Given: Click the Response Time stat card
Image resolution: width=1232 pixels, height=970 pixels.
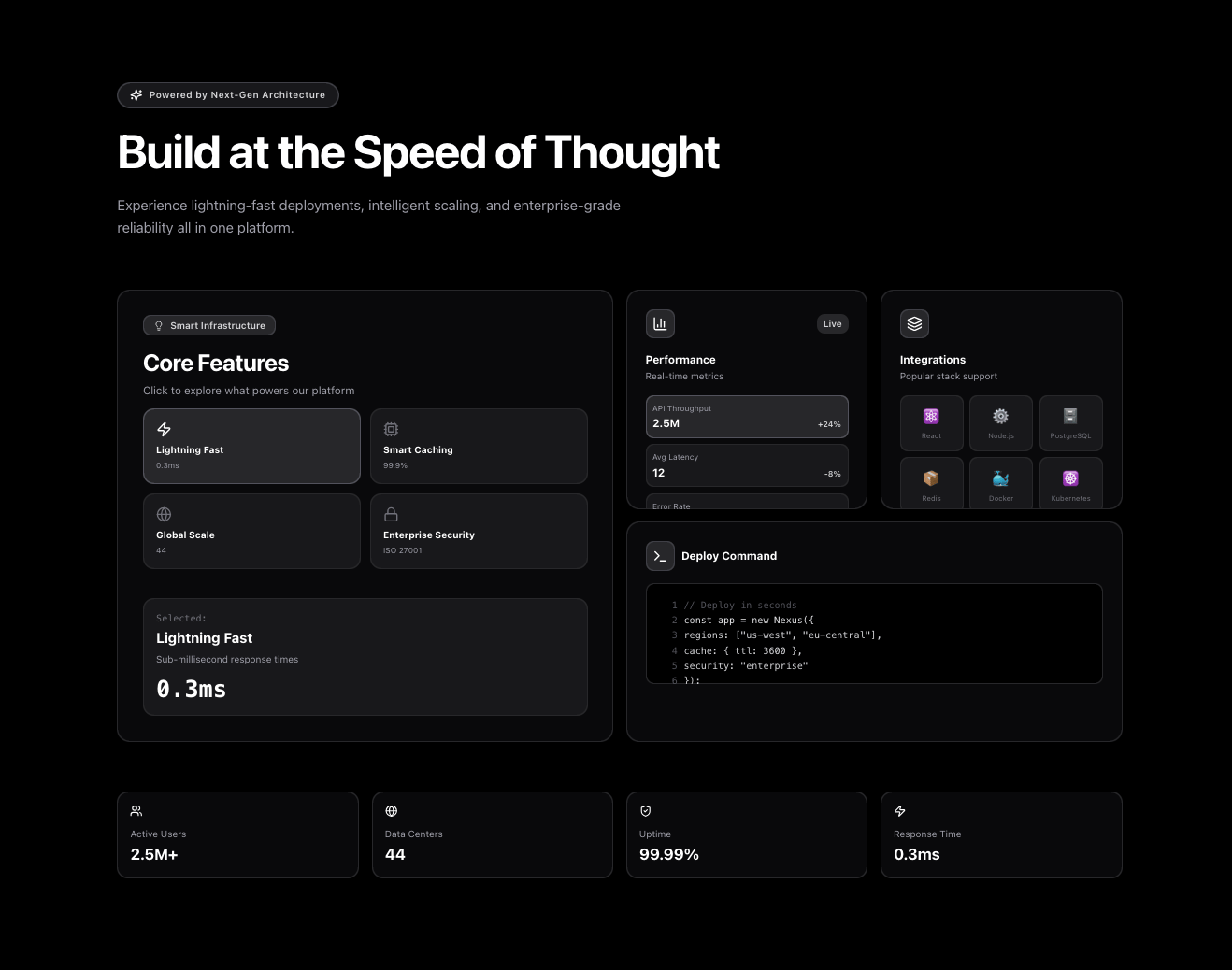Looking at the screenshot, I should pyautogui.click(x=1001, y=834).
